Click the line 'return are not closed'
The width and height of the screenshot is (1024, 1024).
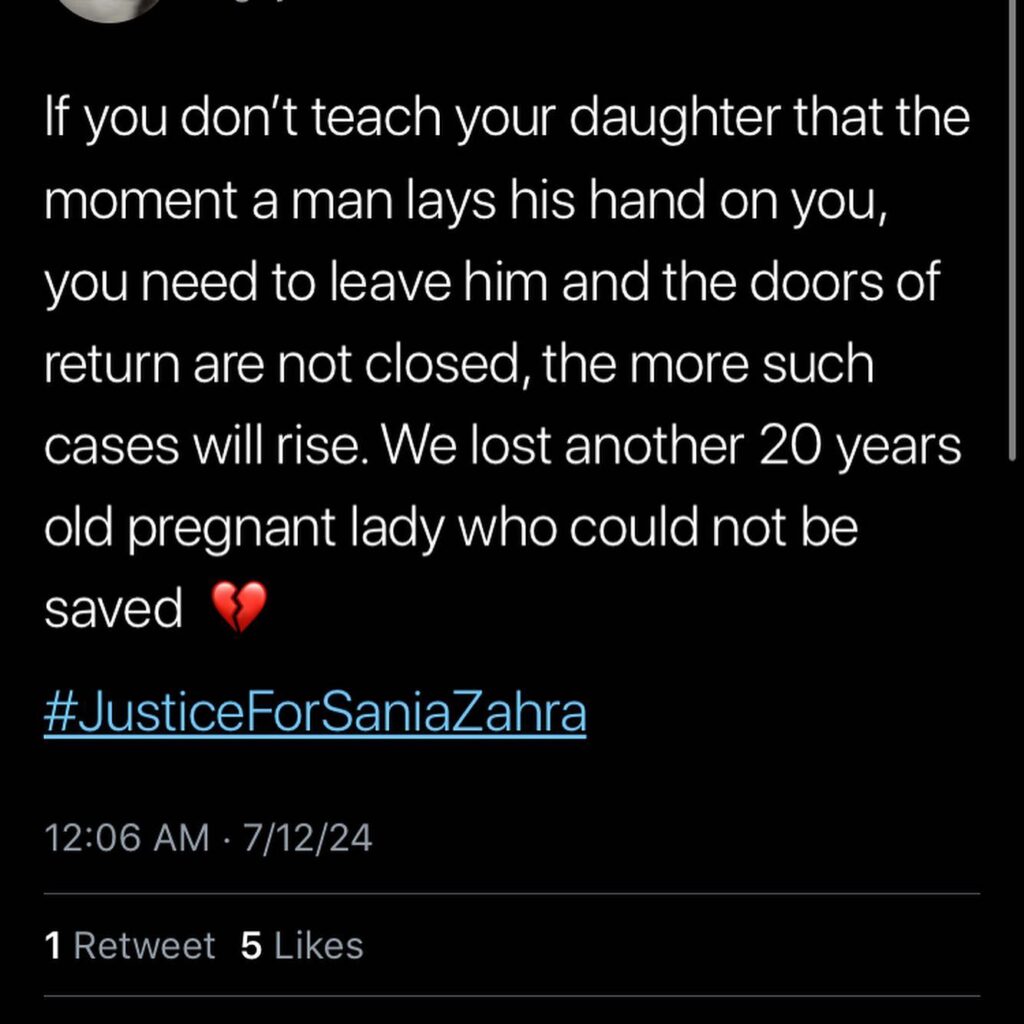459,364
